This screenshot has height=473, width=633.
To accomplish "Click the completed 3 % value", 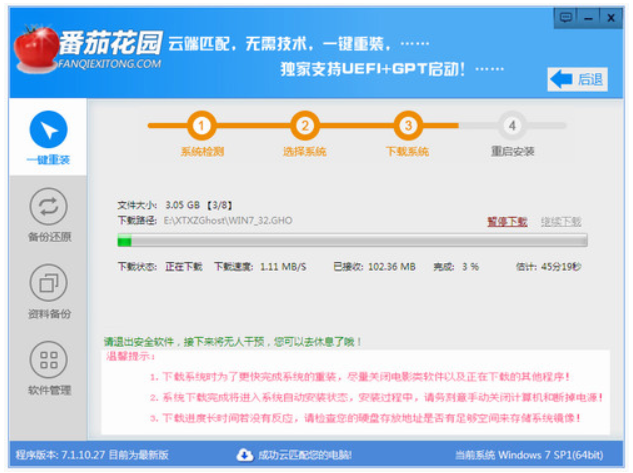I will [470, 267].
